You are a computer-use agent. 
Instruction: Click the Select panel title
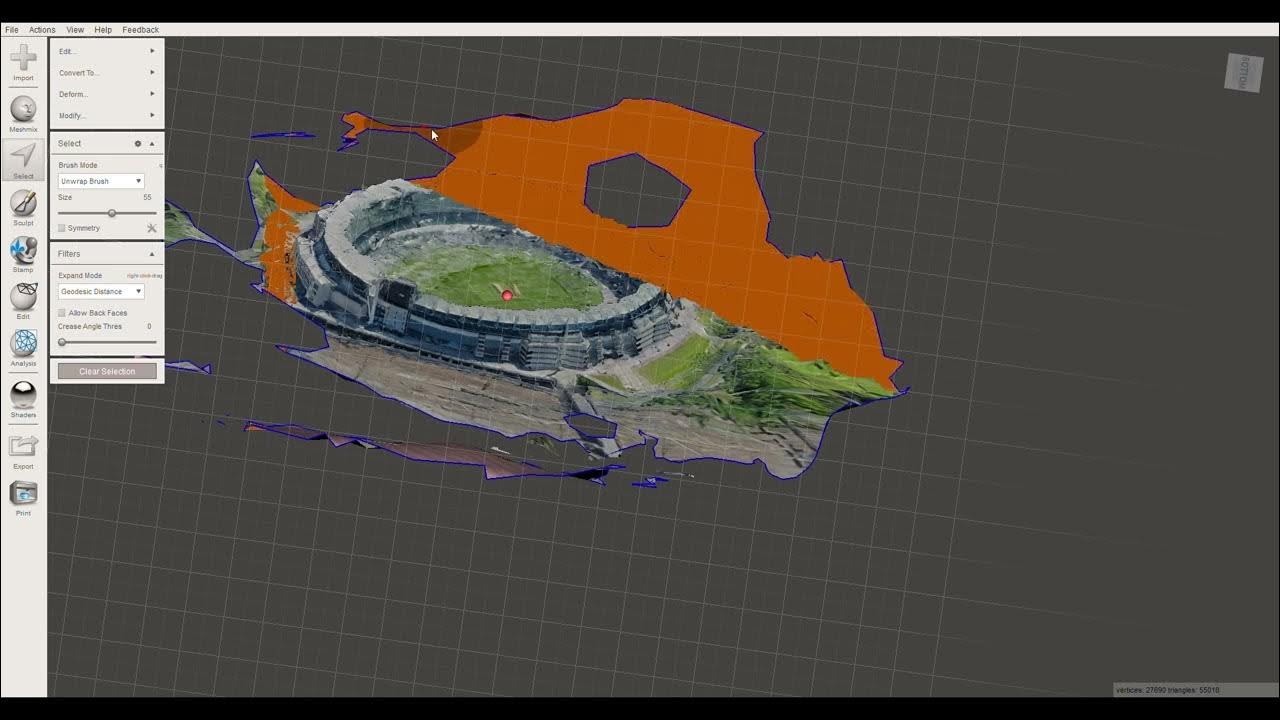tap(69, 143)
